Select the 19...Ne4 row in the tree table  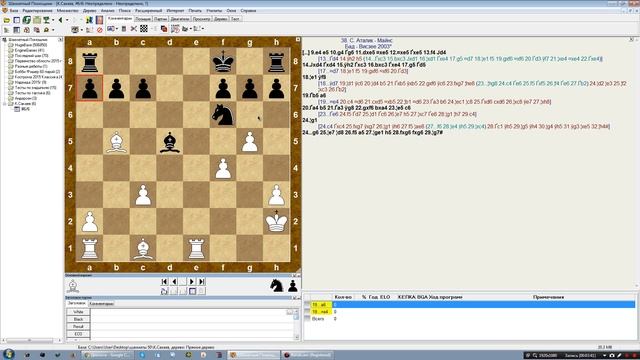pos(469,311)
